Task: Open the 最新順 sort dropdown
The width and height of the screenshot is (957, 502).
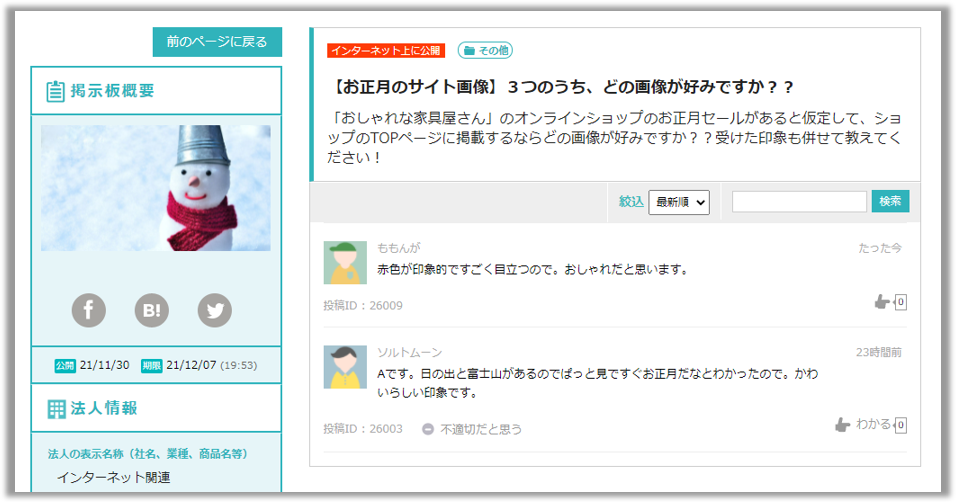Action: click(679, 202)
